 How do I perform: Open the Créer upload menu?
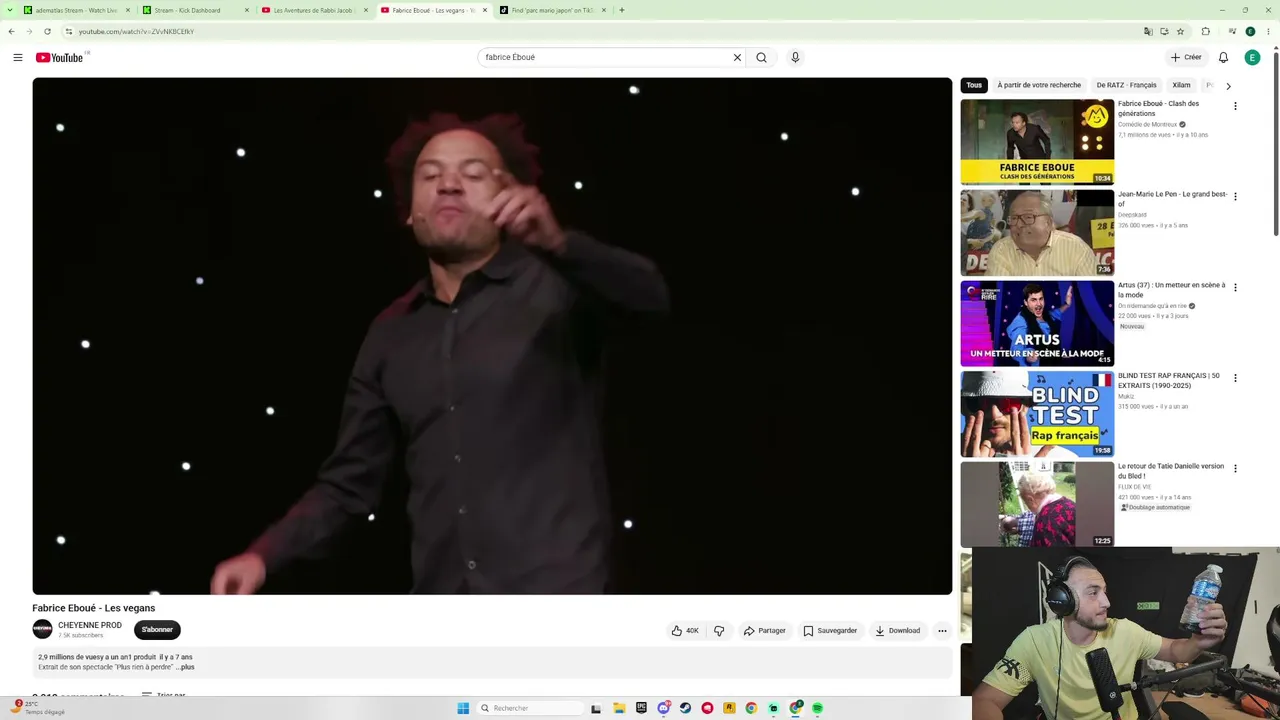click(1186, 57)
